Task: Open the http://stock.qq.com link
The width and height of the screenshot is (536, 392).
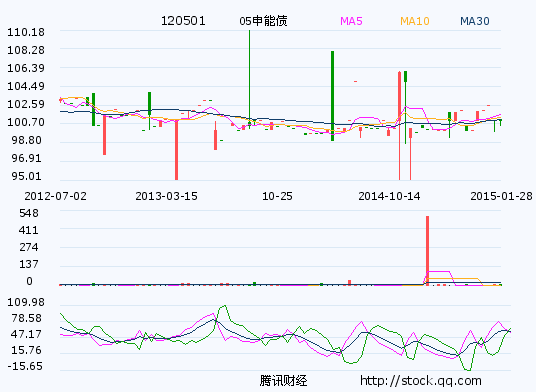Action: (421, 380)
